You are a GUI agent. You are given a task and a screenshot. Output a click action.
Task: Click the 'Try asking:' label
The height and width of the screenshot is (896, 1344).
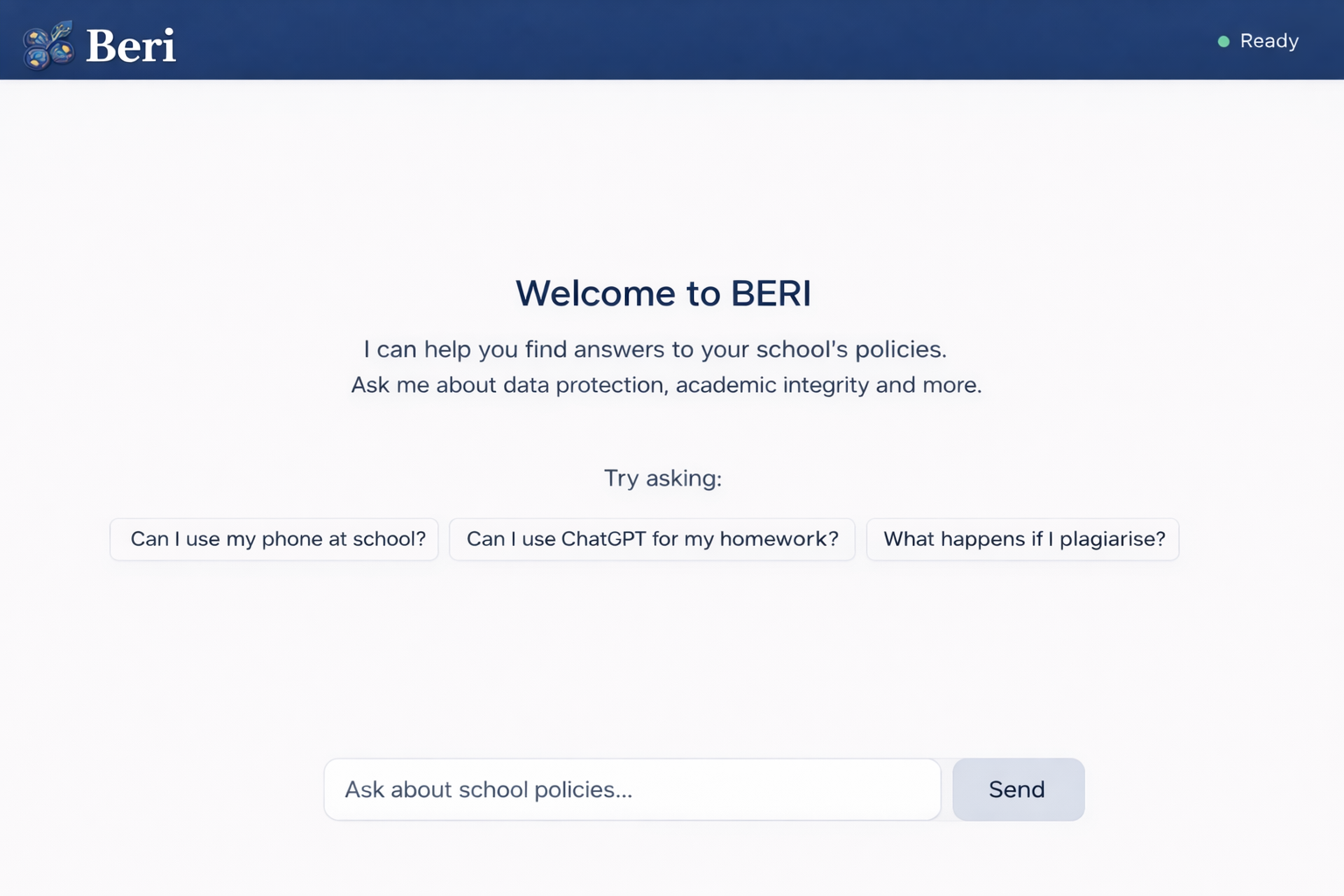point(662,478)
